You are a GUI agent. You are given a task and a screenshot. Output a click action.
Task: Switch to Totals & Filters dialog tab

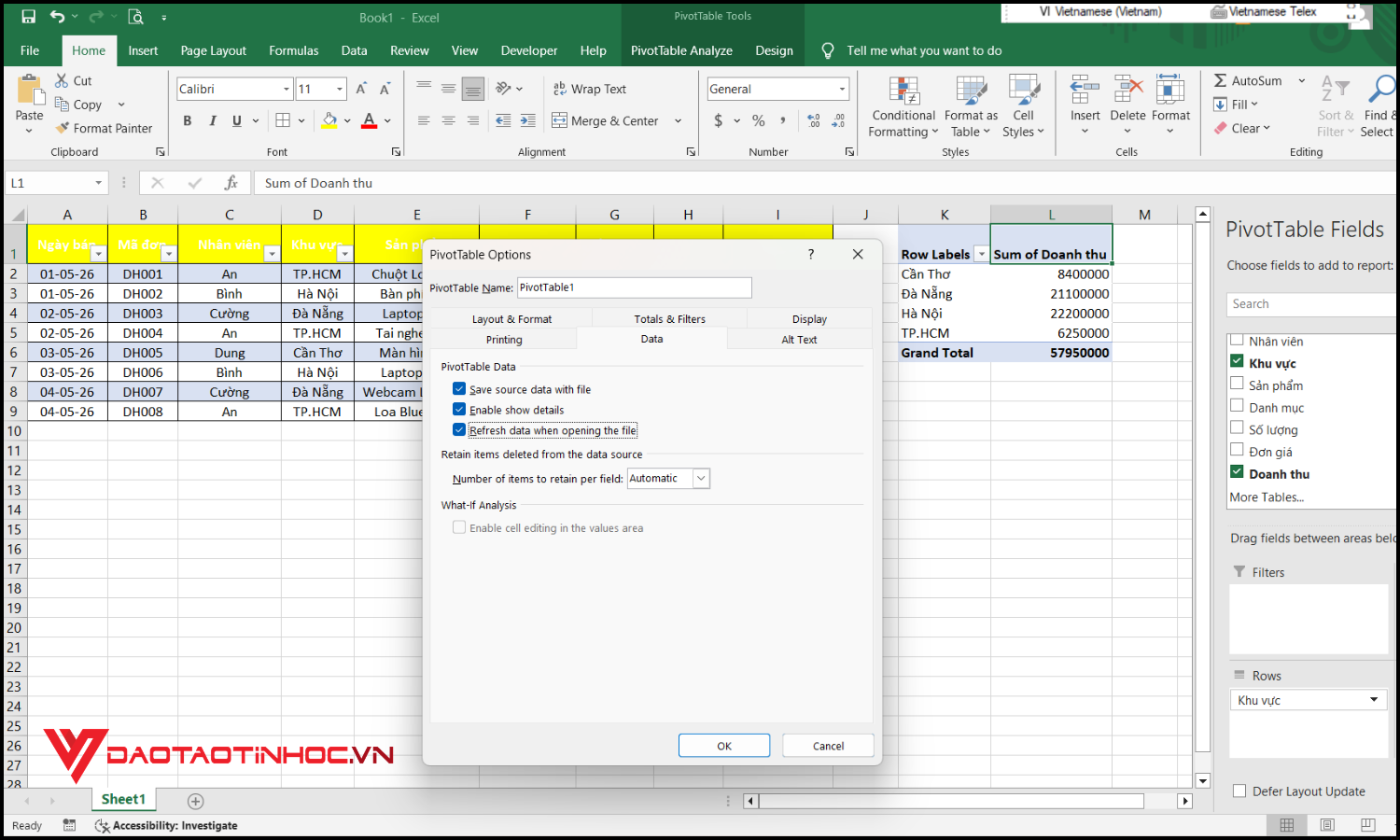(x=670, y=319)
